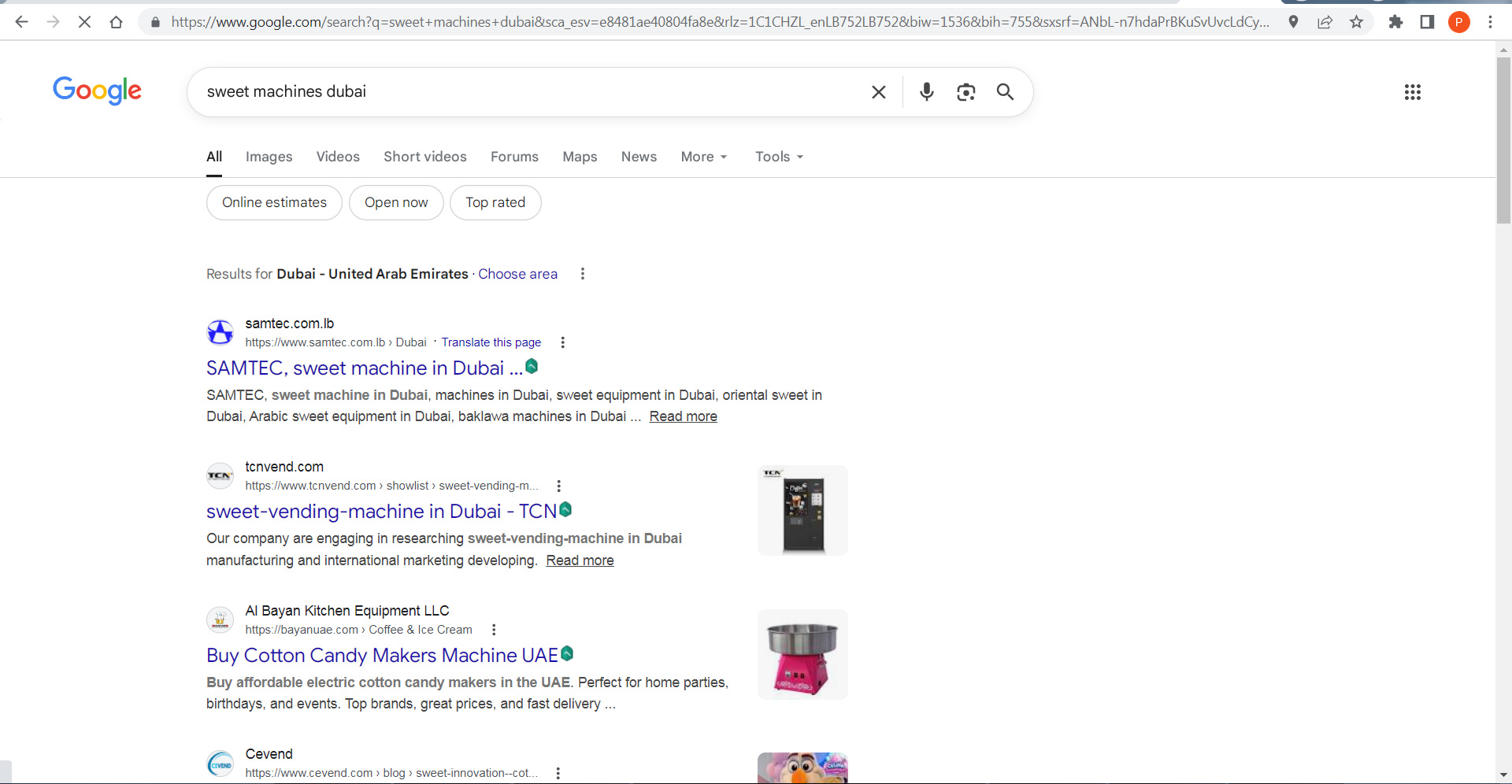Bookmark this page with the star
Image resolution: width=1512 pixels, height=784 pixels.
[1356, 22]
